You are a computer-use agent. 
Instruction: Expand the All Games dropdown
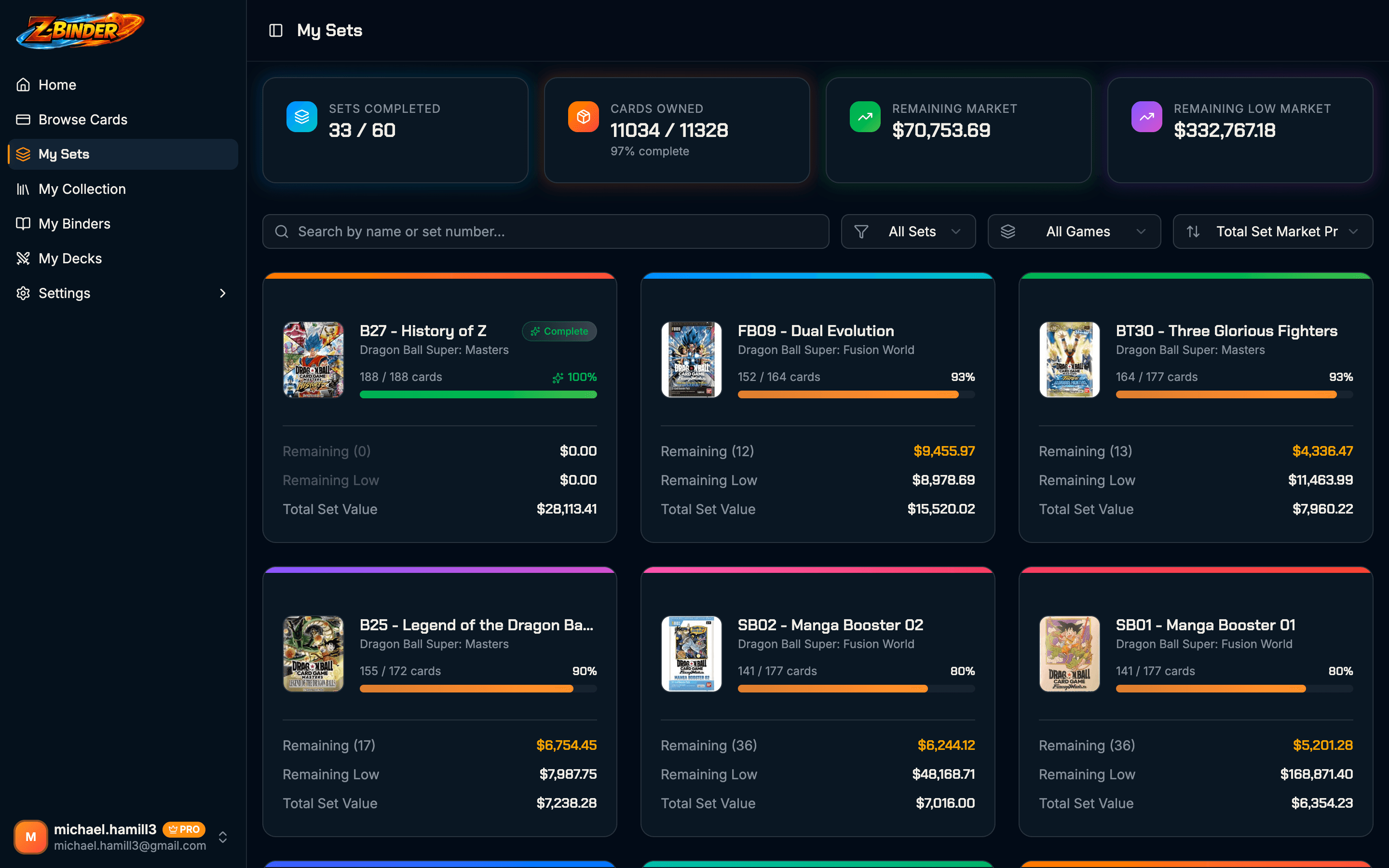tap(1074, 231)
